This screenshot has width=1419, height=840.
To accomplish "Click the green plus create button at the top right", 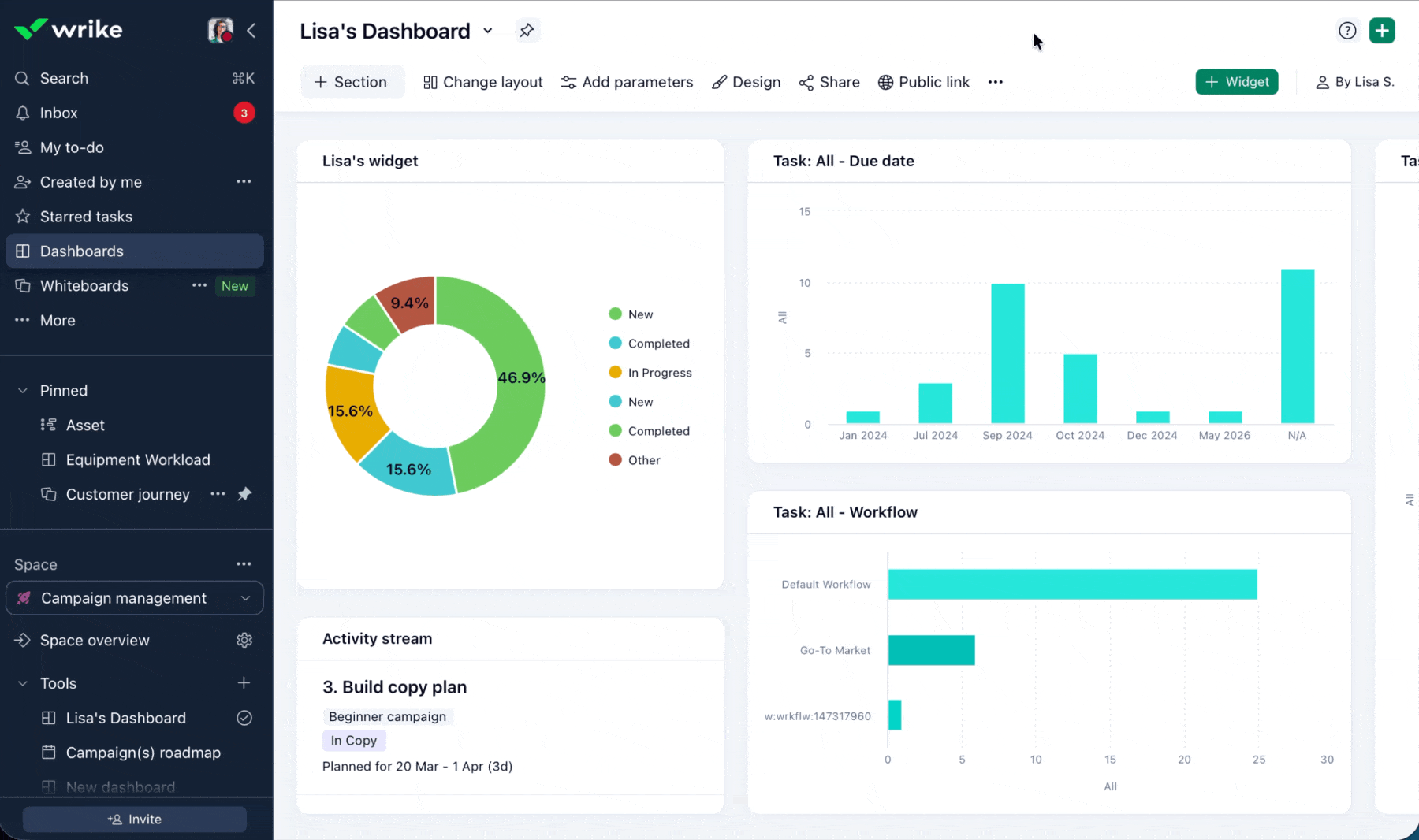I will (1382, 31).
